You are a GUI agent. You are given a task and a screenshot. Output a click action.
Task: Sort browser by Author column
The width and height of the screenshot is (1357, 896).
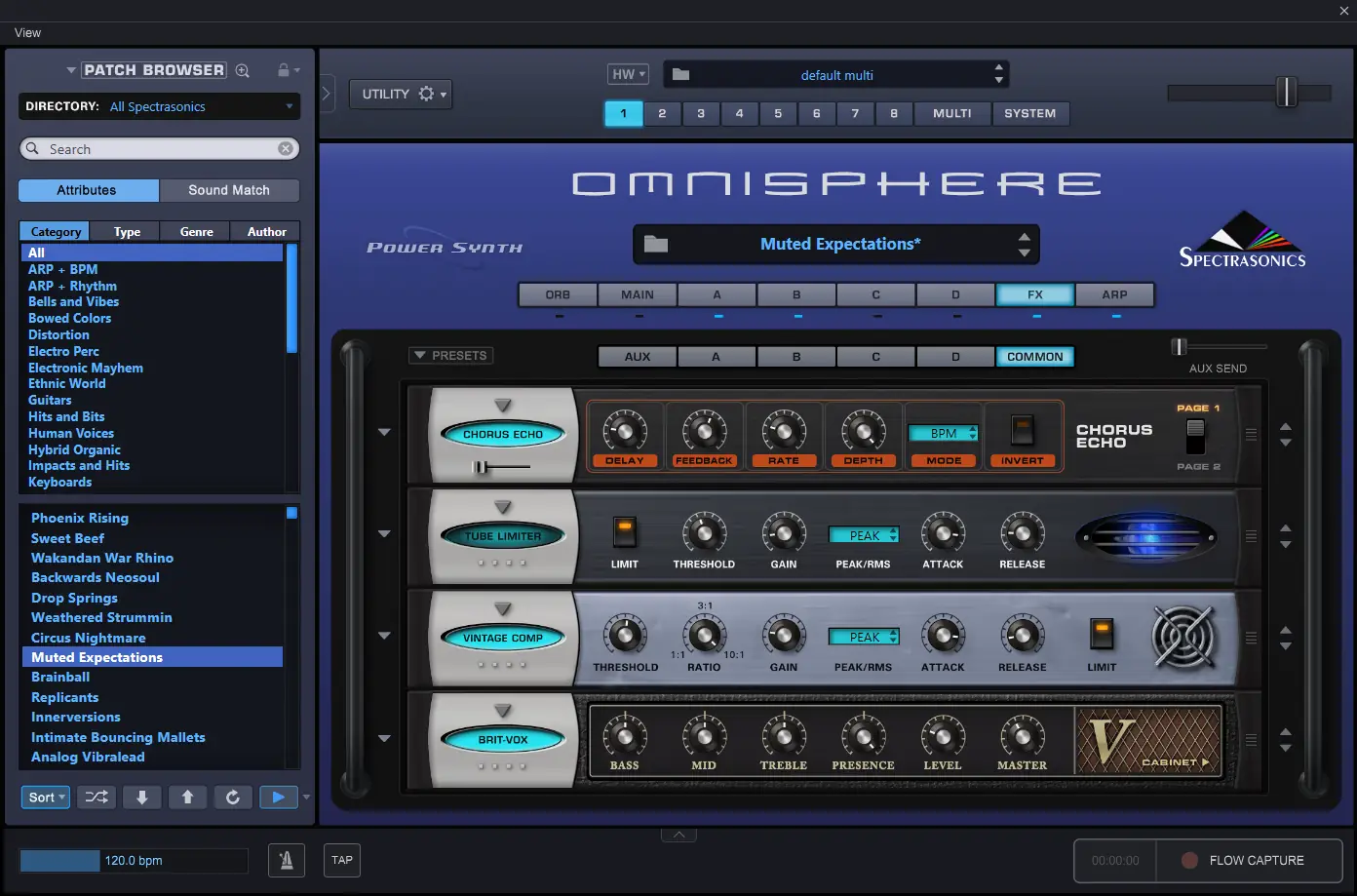tap(267, 232)
